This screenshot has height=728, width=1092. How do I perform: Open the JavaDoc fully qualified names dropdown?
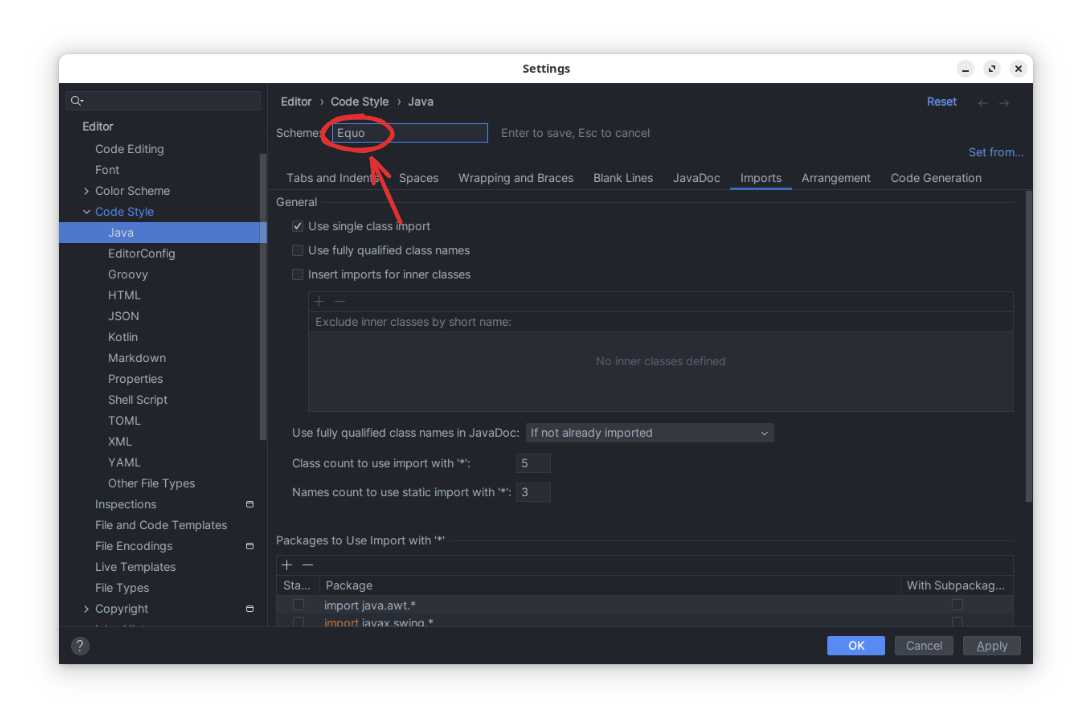click(650, 433)
